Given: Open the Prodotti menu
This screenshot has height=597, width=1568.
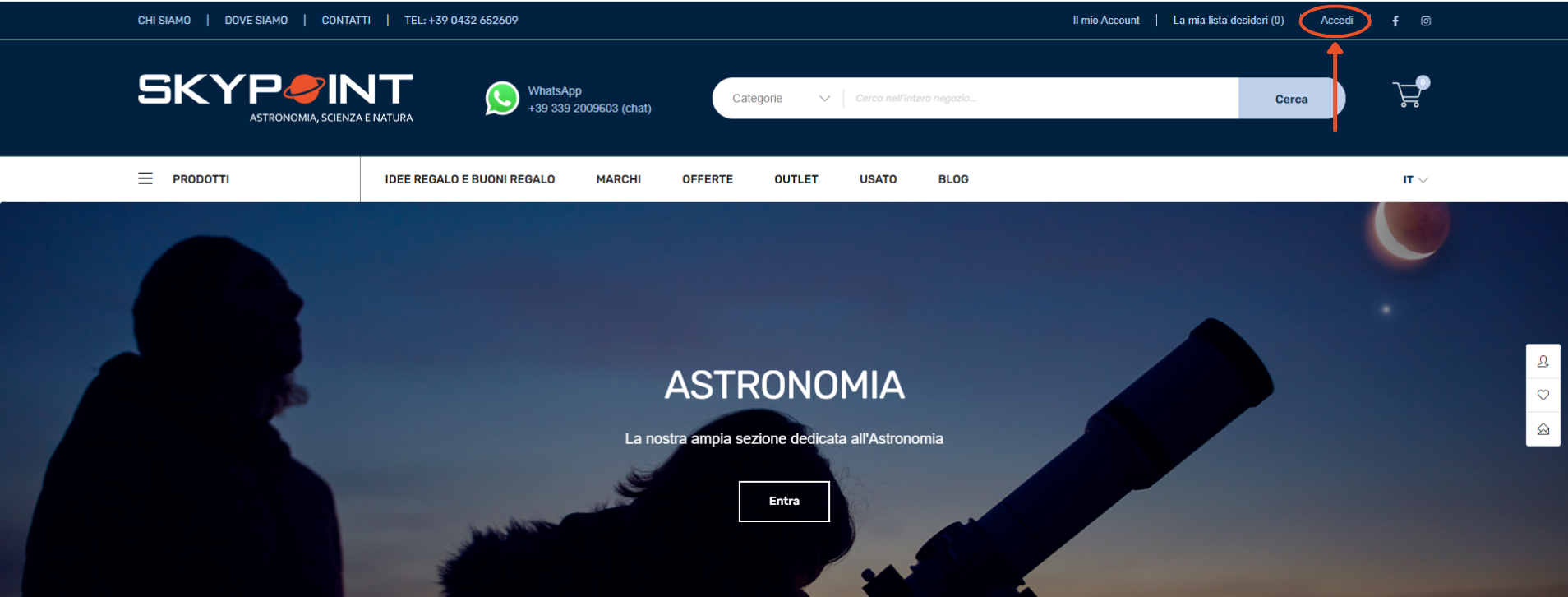Looking at the screenshot, I should click(201, 179).
